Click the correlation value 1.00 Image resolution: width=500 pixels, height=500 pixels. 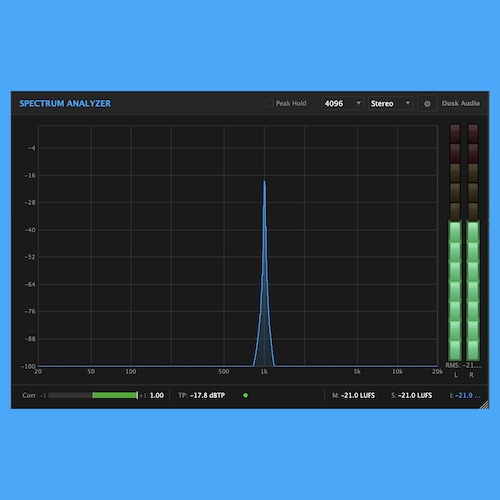pyautogui.click(x=157, y=395)
